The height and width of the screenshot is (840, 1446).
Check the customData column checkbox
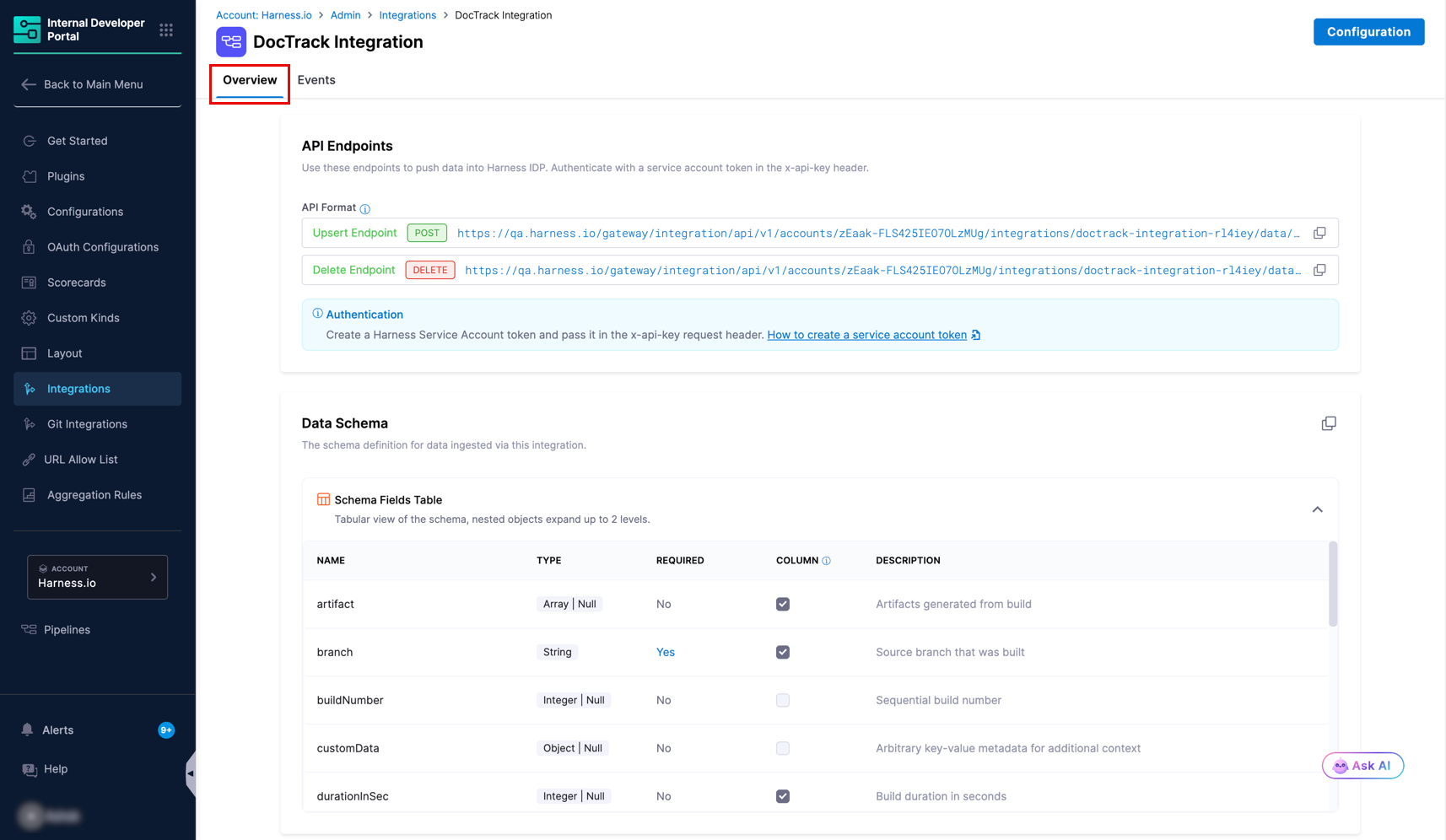click(783, 748)
